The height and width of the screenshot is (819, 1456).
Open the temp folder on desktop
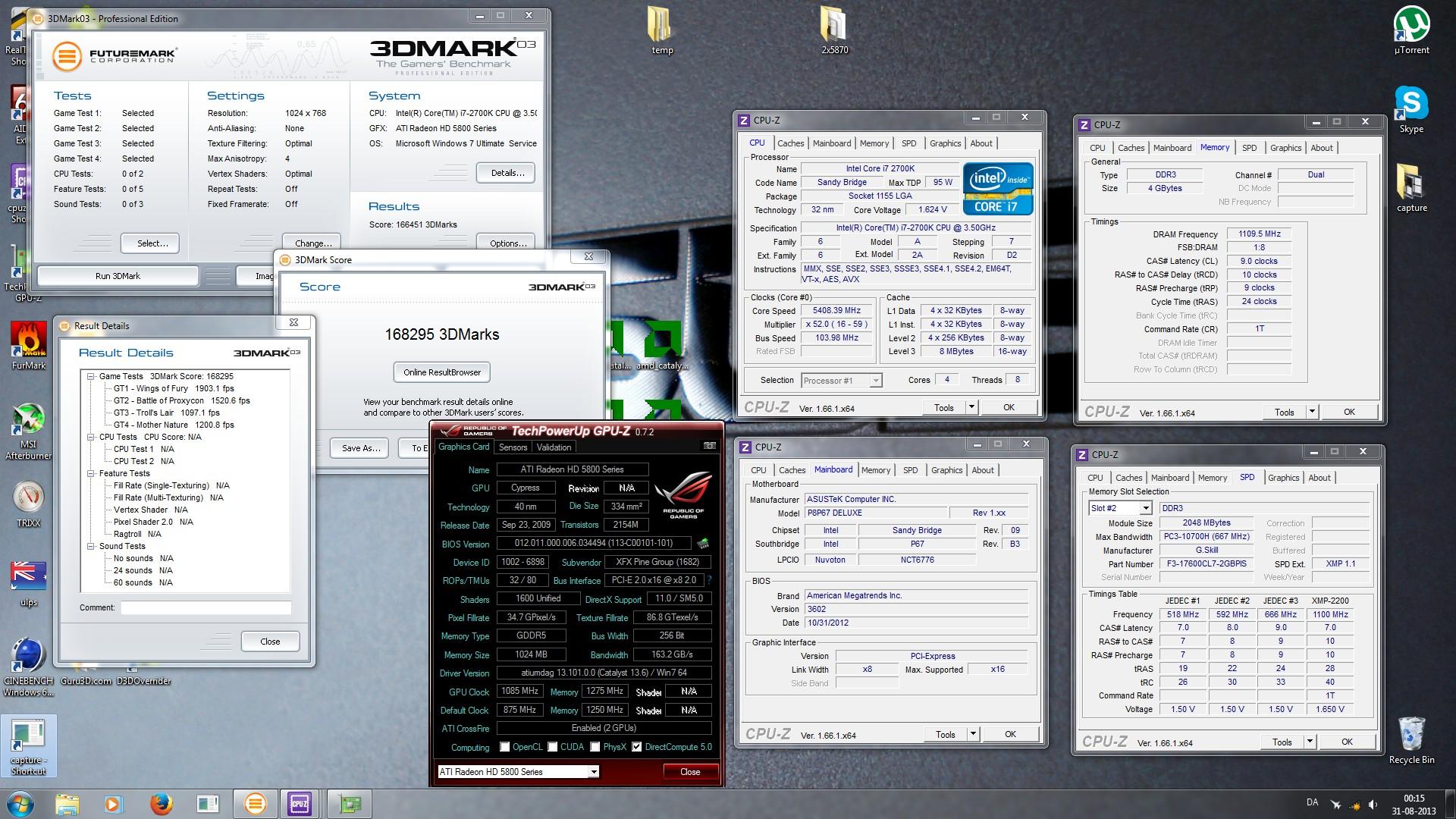point(661,30)
